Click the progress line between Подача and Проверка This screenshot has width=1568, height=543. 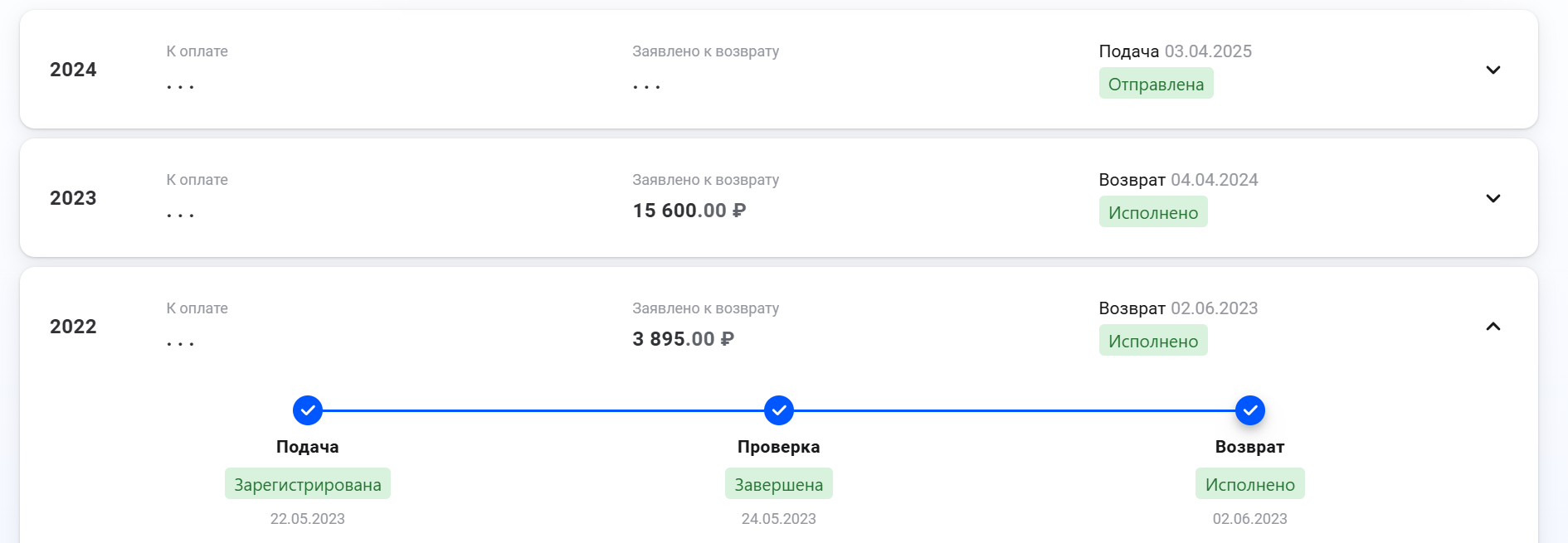(x=543, y=408)
